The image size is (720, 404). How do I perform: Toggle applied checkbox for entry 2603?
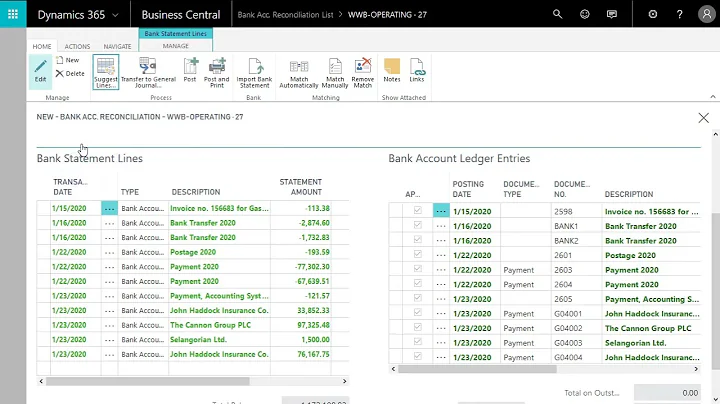417,269
